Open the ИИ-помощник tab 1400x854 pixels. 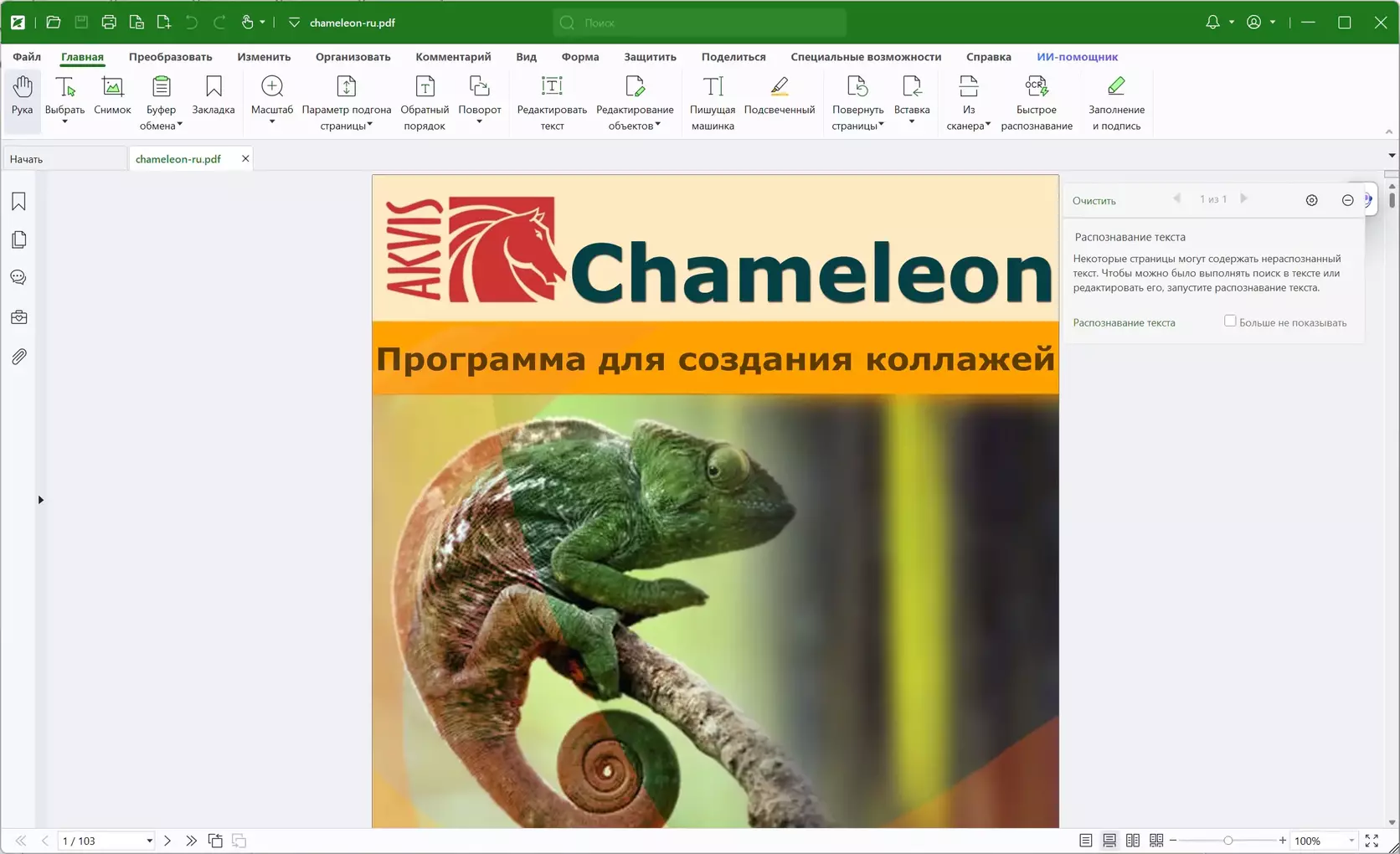pyautogui.click(x=1077, y=57)
